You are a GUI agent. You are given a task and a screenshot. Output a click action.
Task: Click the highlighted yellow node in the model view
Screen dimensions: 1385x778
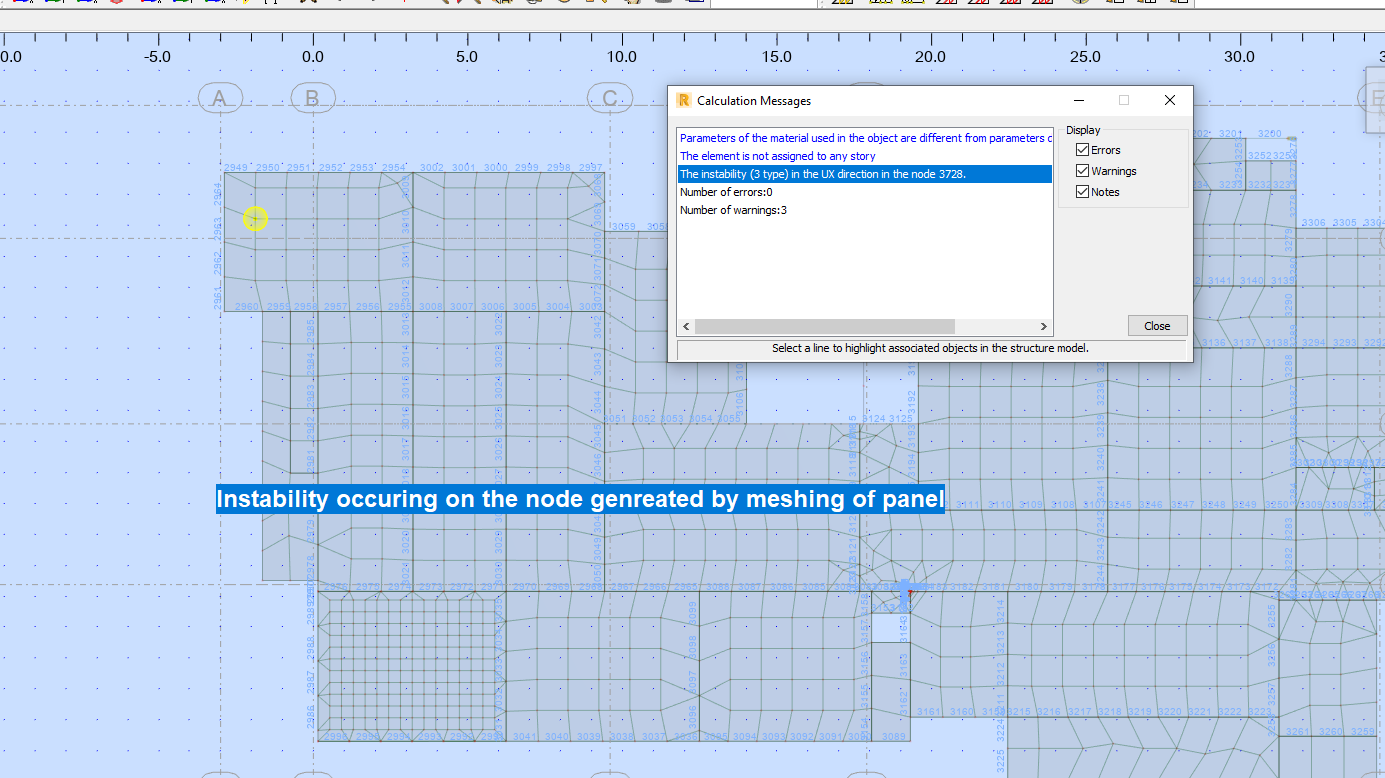tap(255, 218)
